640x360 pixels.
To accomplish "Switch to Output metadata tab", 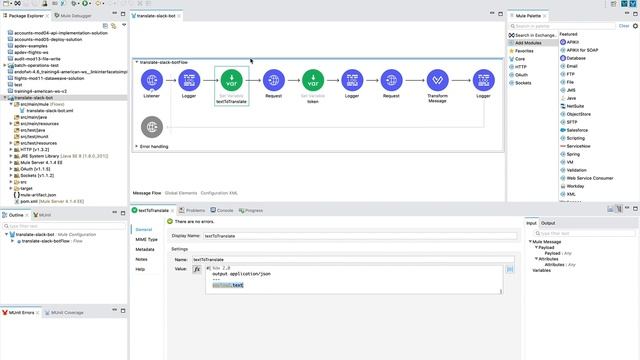I will pyautogui.click(x=548, y=223).
